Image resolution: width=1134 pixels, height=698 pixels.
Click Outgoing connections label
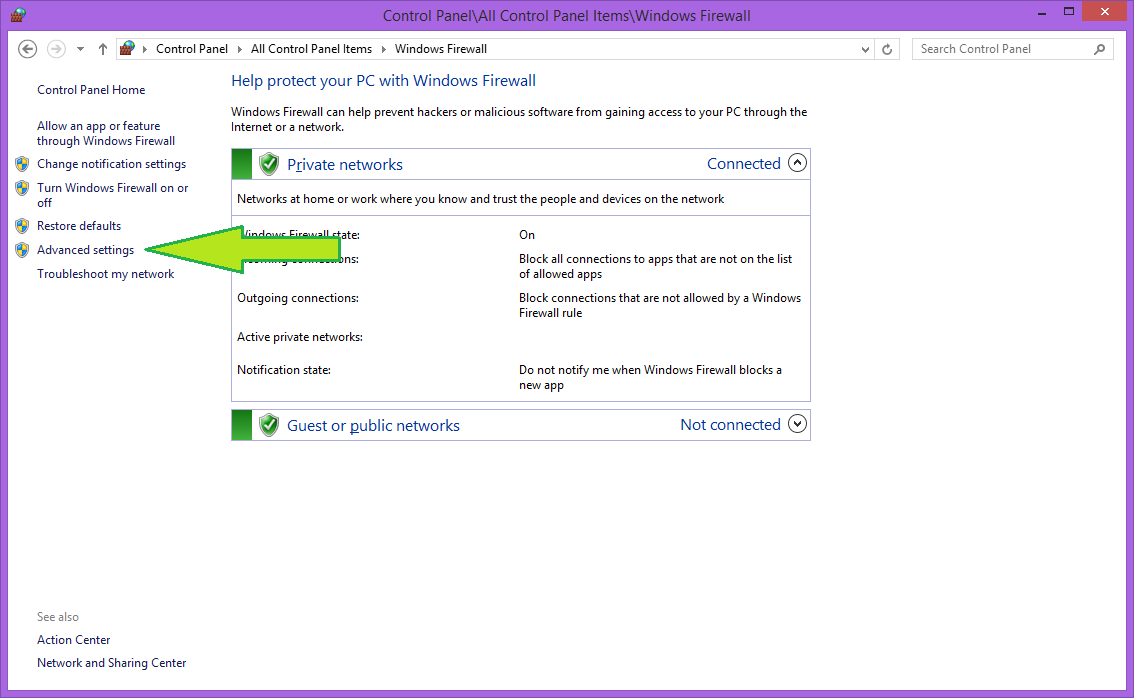(298, 298)
